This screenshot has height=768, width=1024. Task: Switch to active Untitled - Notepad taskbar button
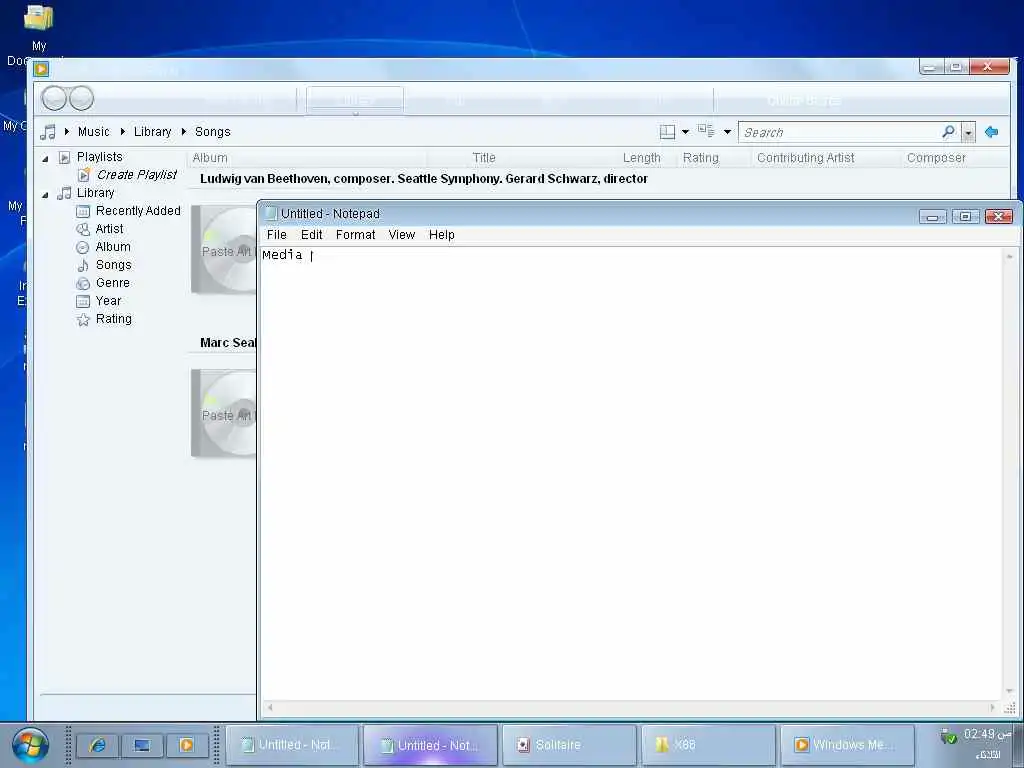[431, 744]
